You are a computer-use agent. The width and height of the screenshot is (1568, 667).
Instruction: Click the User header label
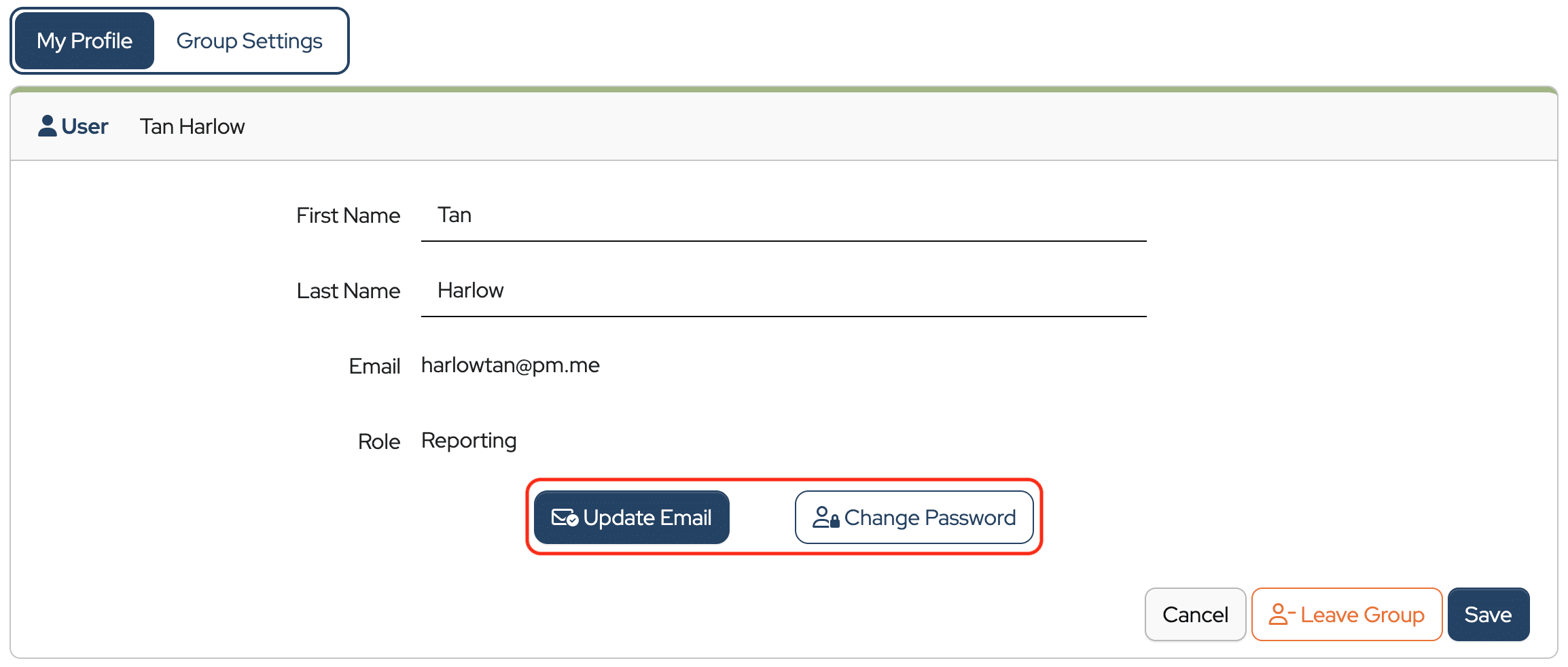click(85, 126)
